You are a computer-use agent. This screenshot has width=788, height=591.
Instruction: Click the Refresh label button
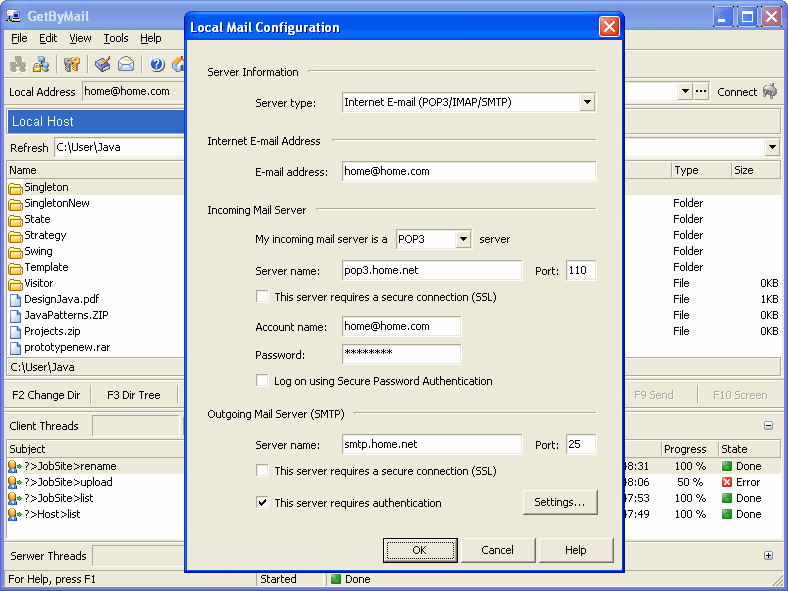point(29,148)
